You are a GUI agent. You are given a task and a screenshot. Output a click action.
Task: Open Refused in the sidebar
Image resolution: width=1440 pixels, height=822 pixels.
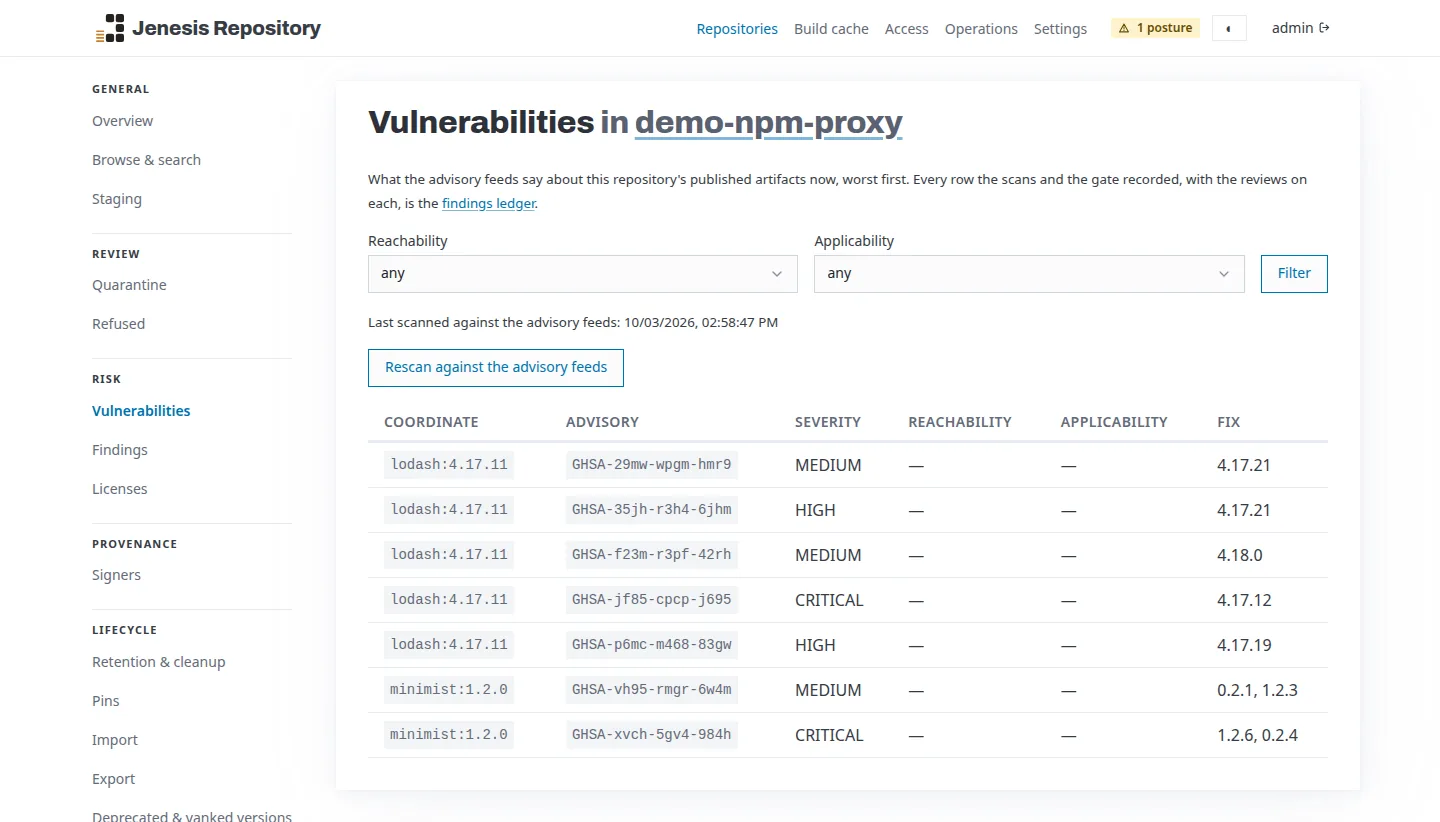tap(118, 324)
